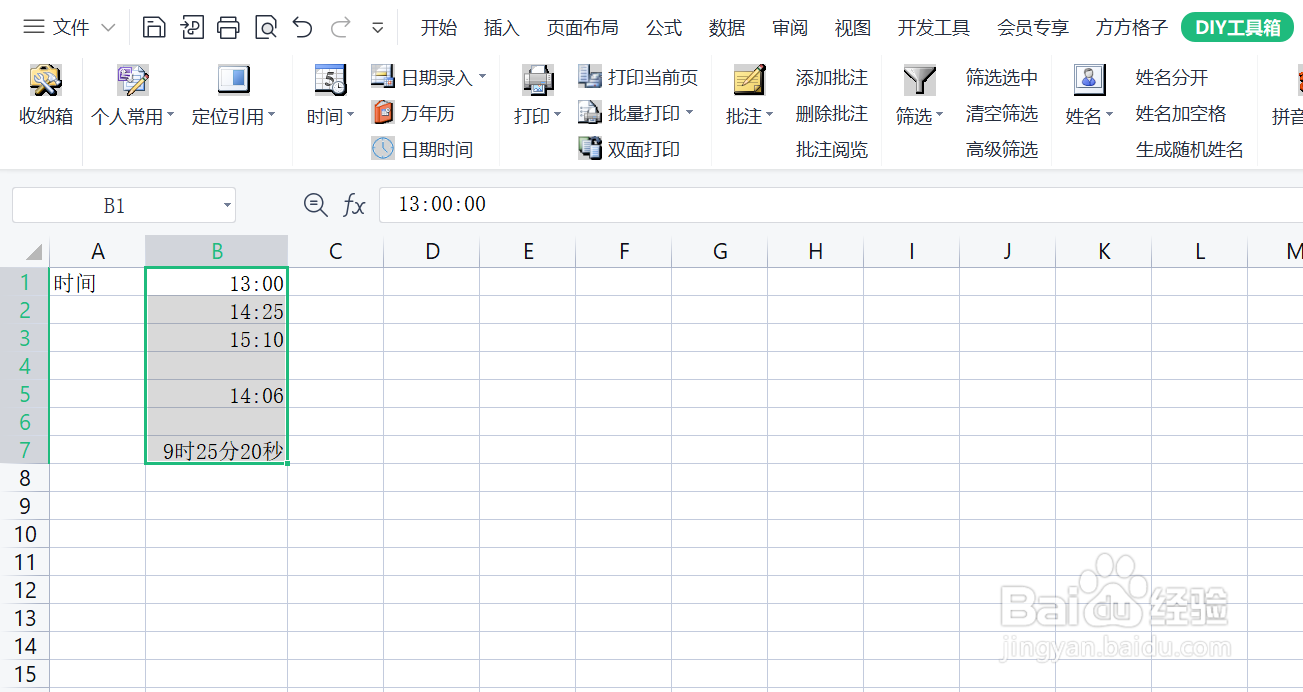
Task: Switch to the 公式 tab
Action: click(x=663, y=28)
